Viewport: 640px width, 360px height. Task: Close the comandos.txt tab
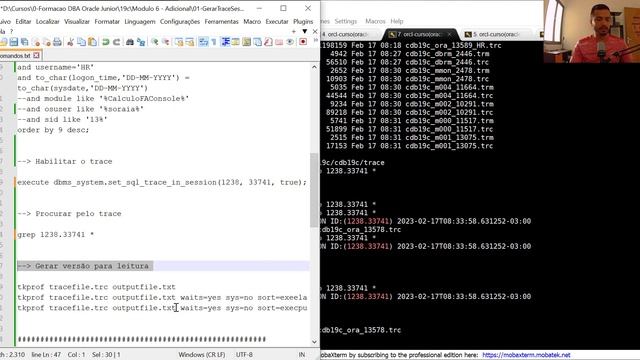[x=36, y=55]
